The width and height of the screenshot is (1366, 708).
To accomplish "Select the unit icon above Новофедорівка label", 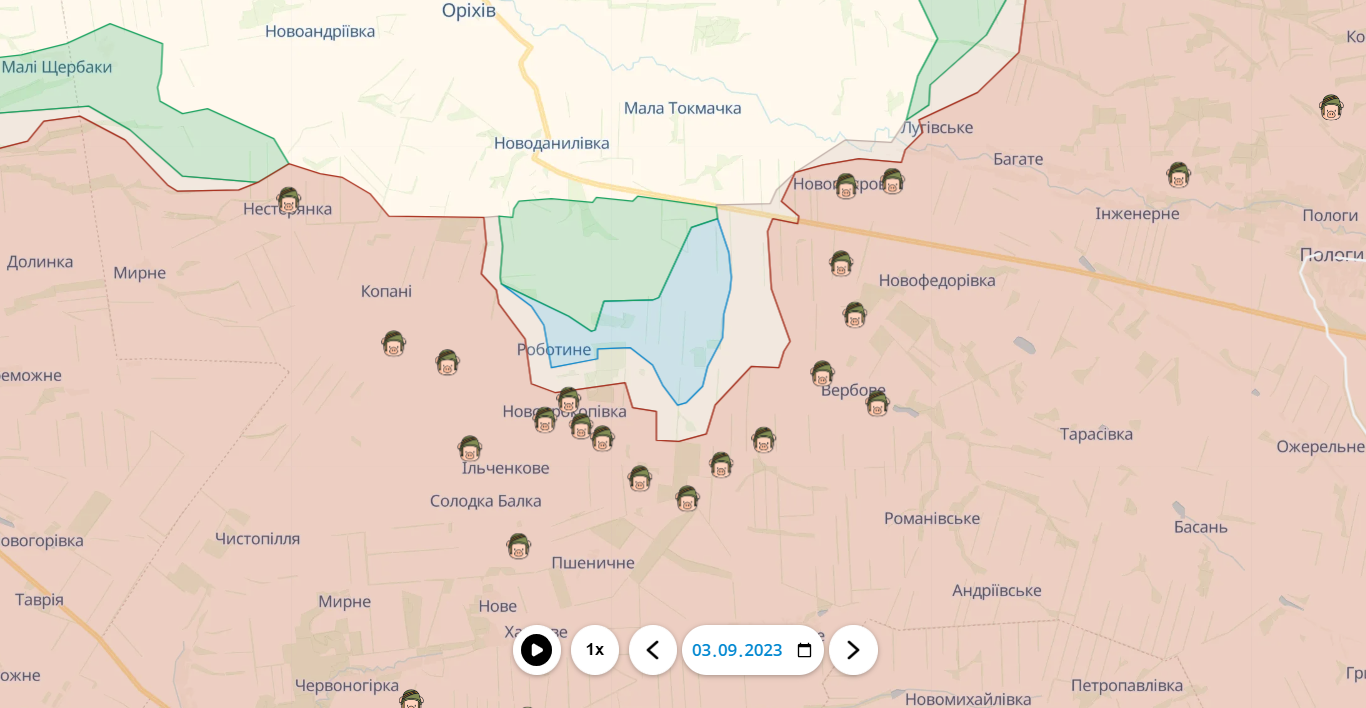I will point(841,263).
